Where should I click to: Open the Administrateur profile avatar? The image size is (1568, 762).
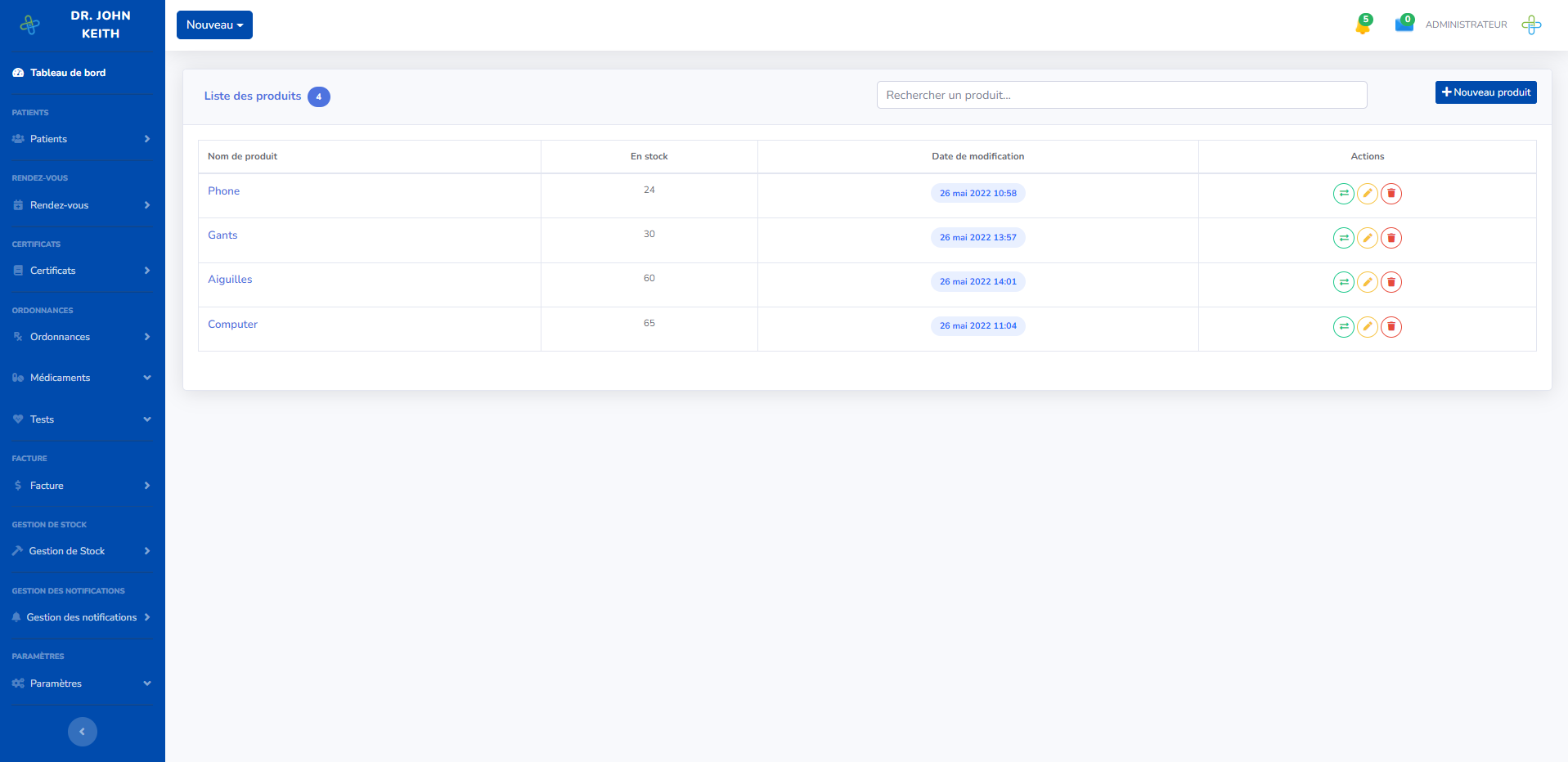coord(1531,25)
